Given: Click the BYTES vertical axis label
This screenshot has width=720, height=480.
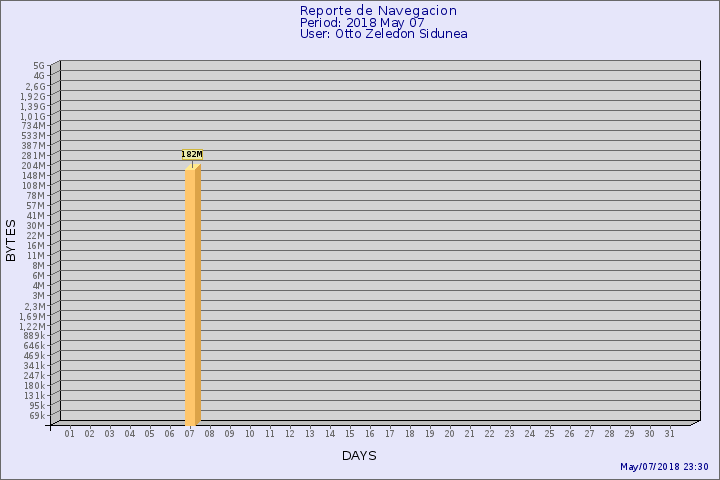Looking at the screenshot, I should pos(11,240).
